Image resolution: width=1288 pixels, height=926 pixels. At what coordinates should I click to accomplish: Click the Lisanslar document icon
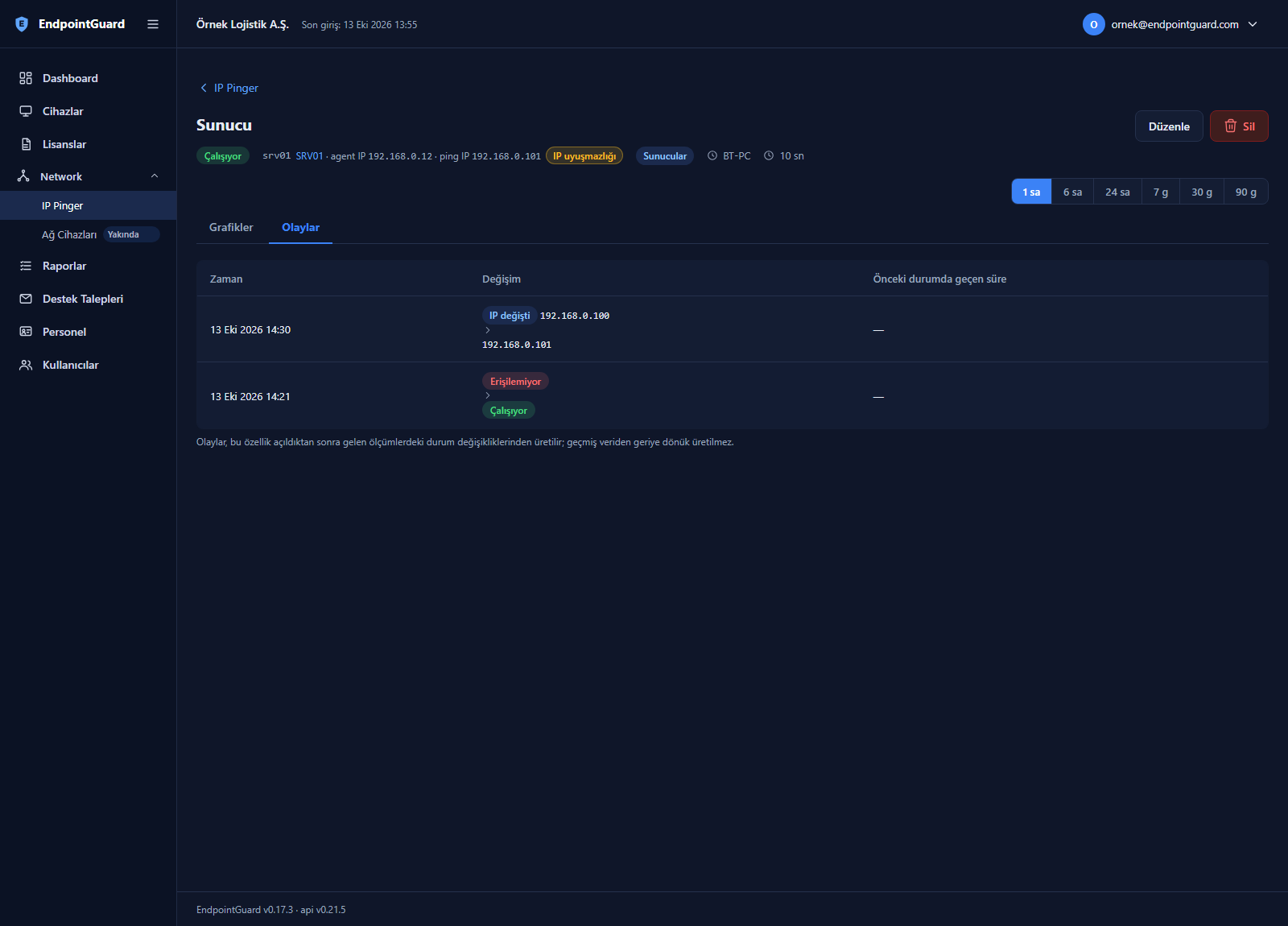26,144
